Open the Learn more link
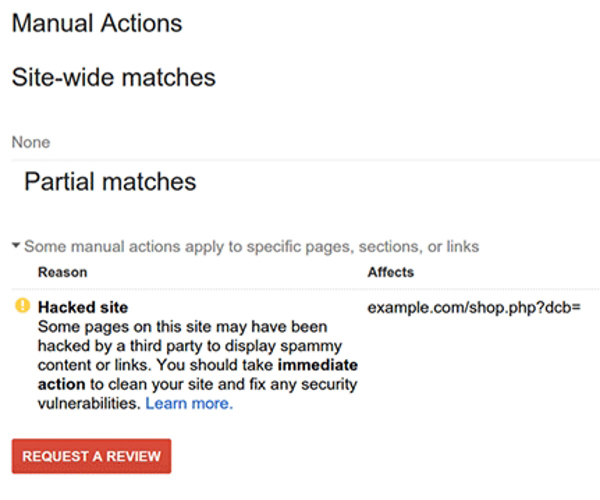Image resolution: width=600 pixels, height=500 pixels. pyautogui.click(x=189, y=404)
